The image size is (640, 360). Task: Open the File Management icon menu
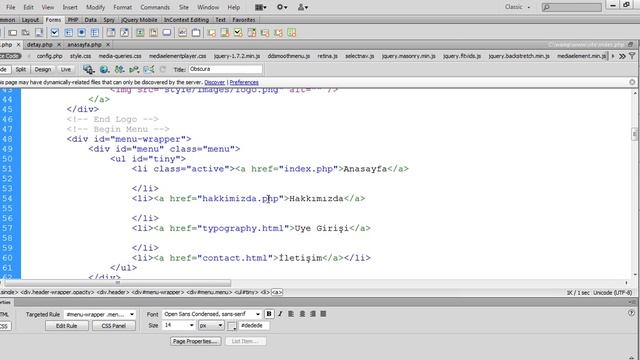pos(119,70)
